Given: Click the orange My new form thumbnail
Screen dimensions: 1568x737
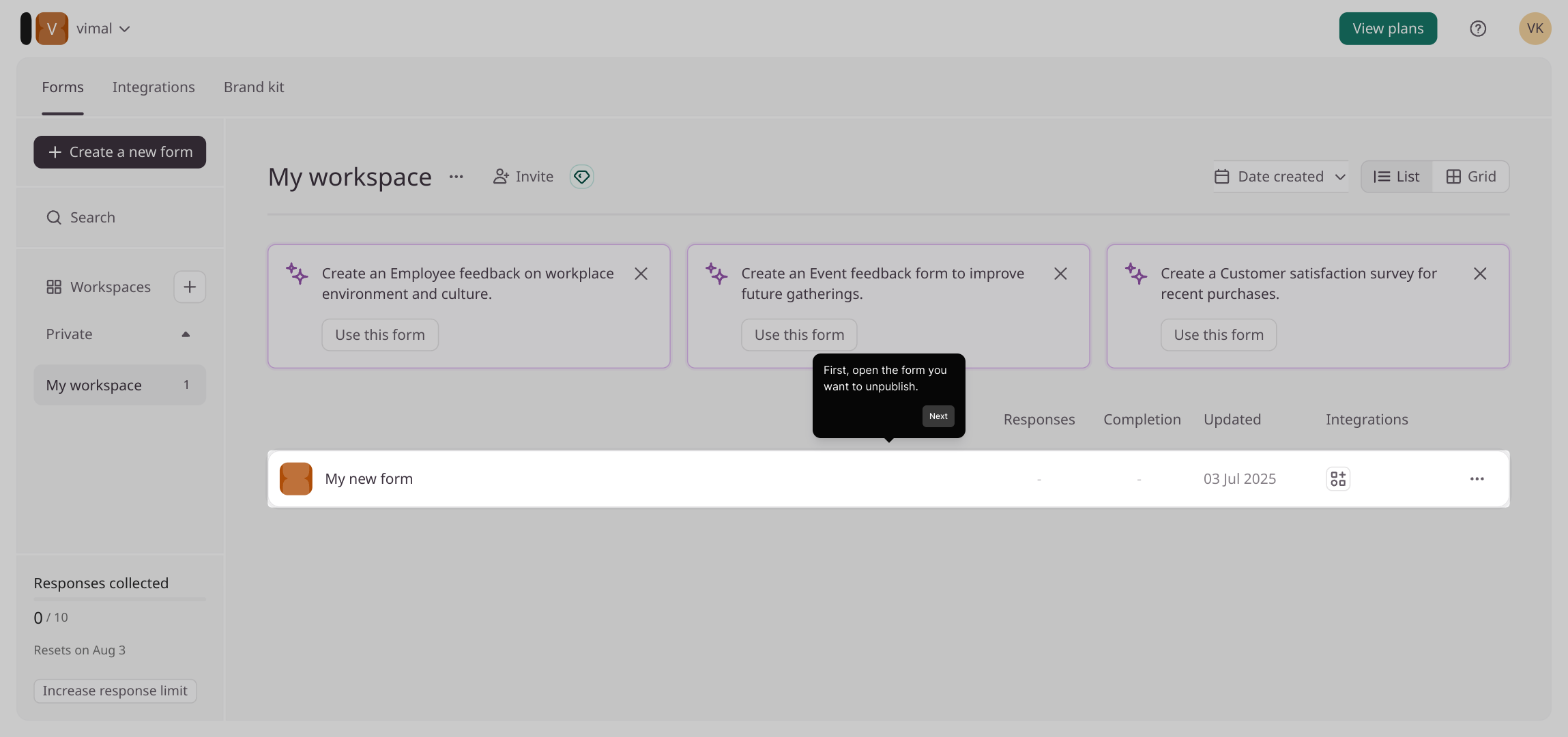Looking at the screenshot, I should pyautogui.click(x=296, y=479).
